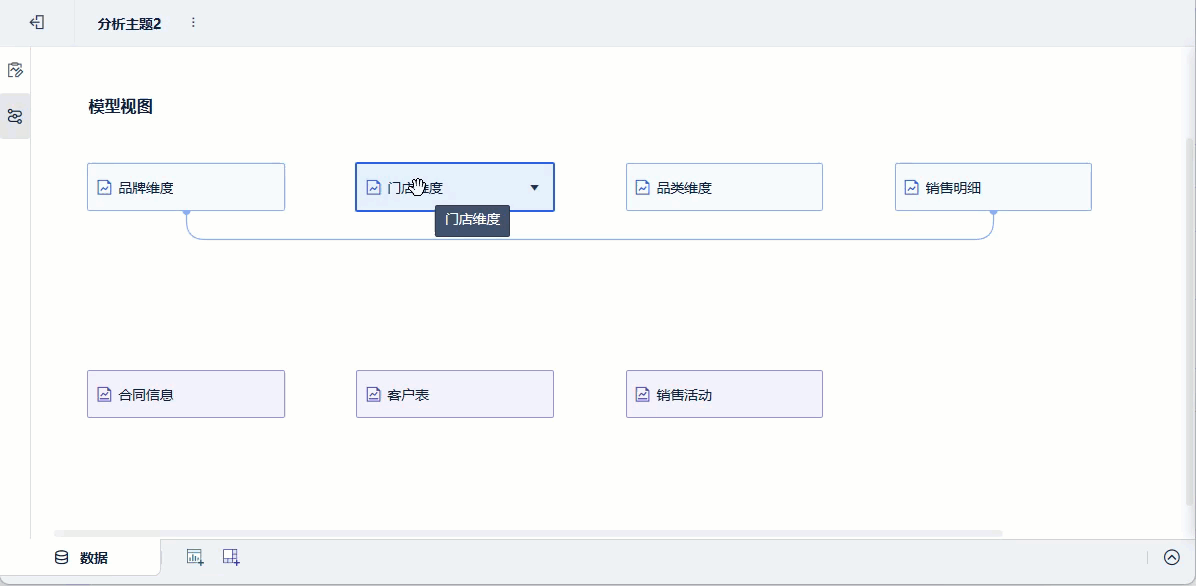Click the chart icon inside the 品类维度 card

coord(643,186)
